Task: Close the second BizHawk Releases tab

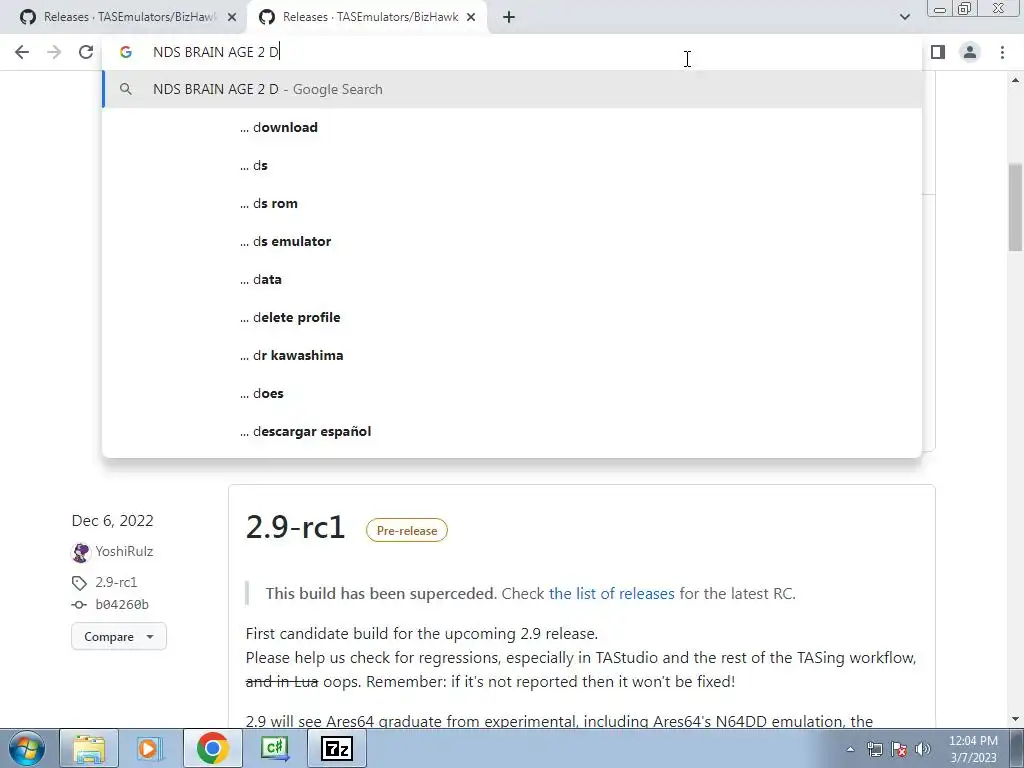Action: pos(471,18)
